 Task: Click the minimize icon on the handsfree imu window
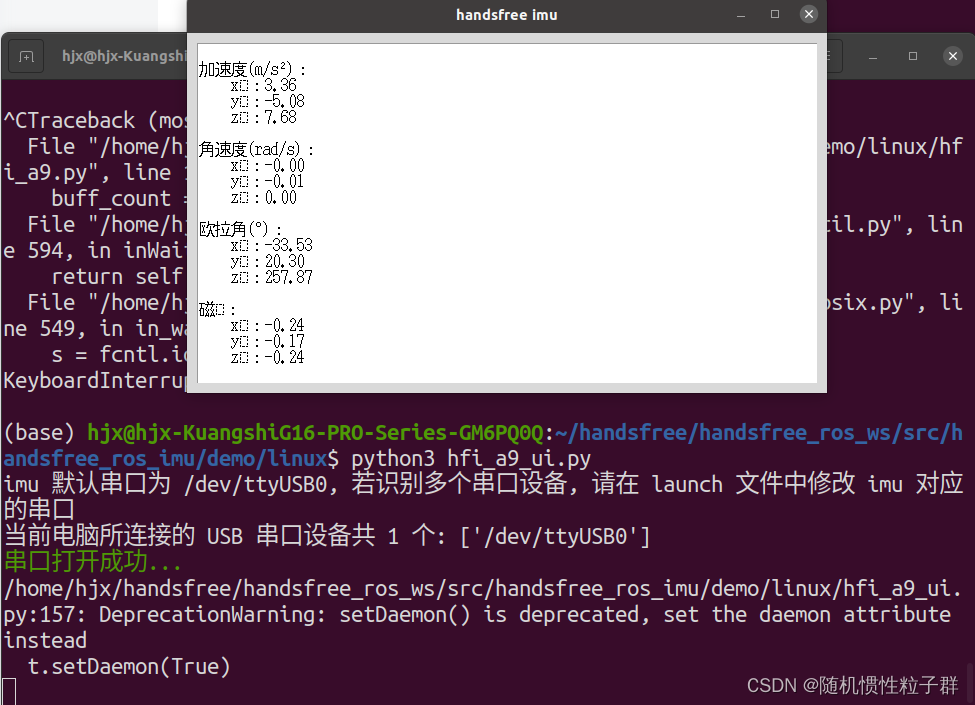tap(740, 14)
